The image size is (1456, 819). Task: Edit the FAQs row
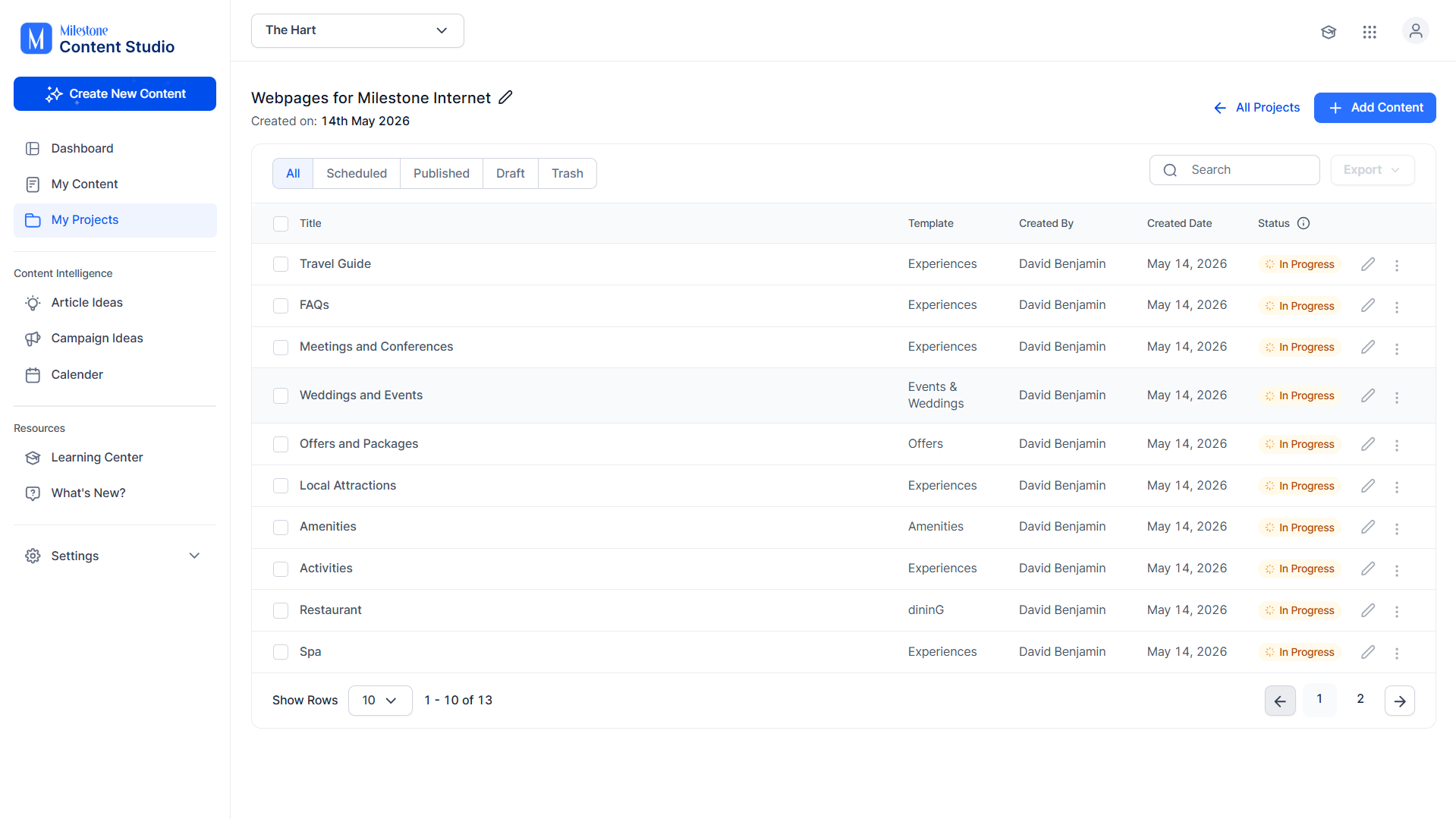tap(1368, 305)
